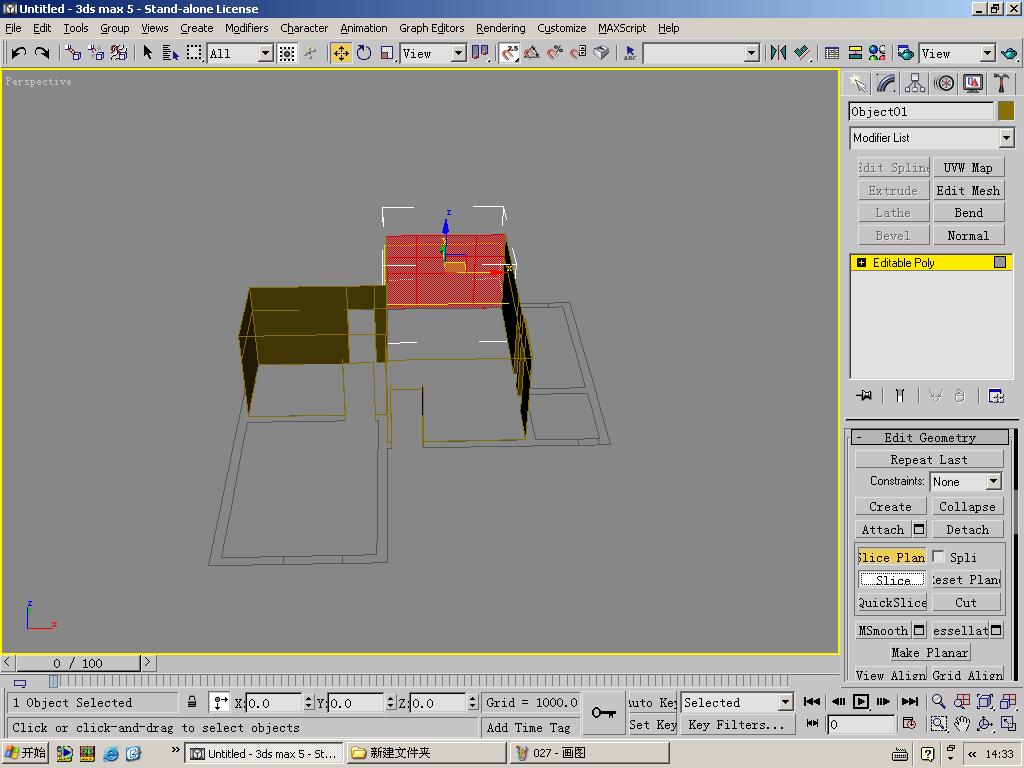The width and height of the screenshot is (1024, 768).
Task: Click Bind to Space Warp icon
Action: tap(119, 53)
